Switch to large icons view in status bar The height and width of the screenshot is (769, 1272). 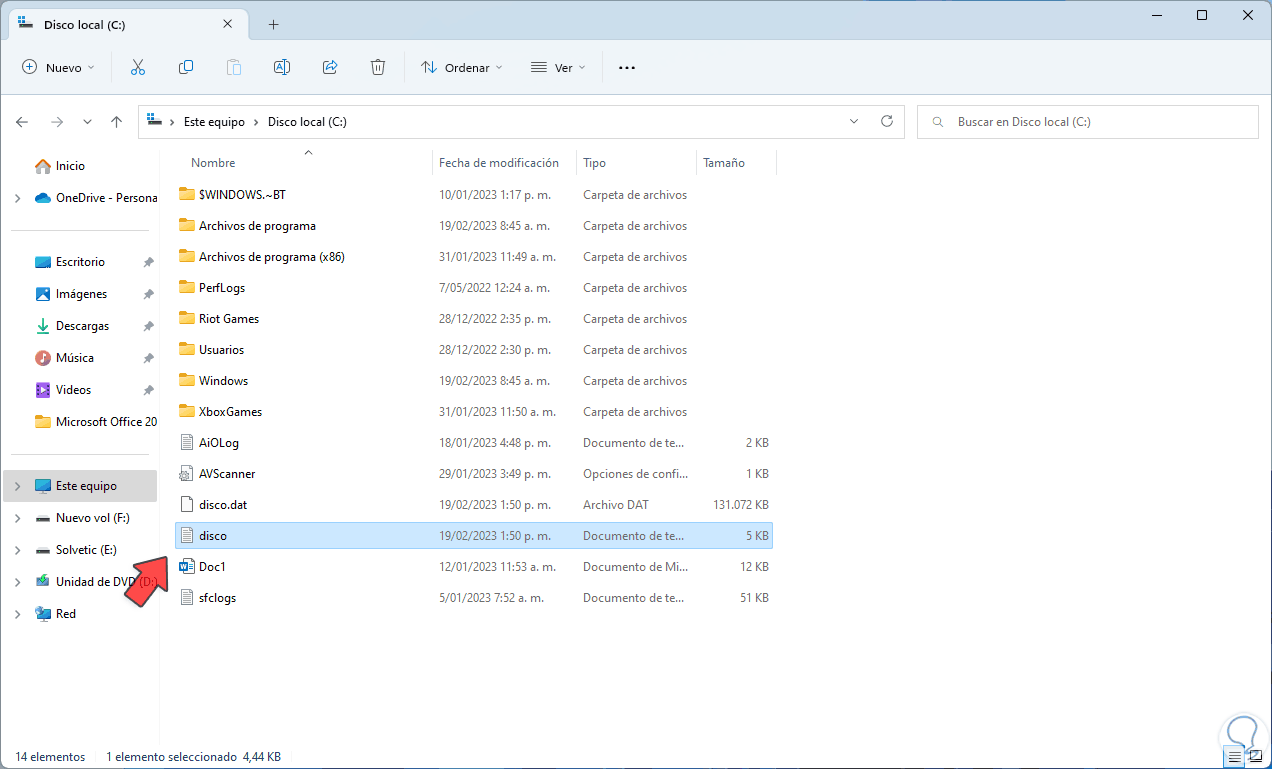[x=1255, y=757]
